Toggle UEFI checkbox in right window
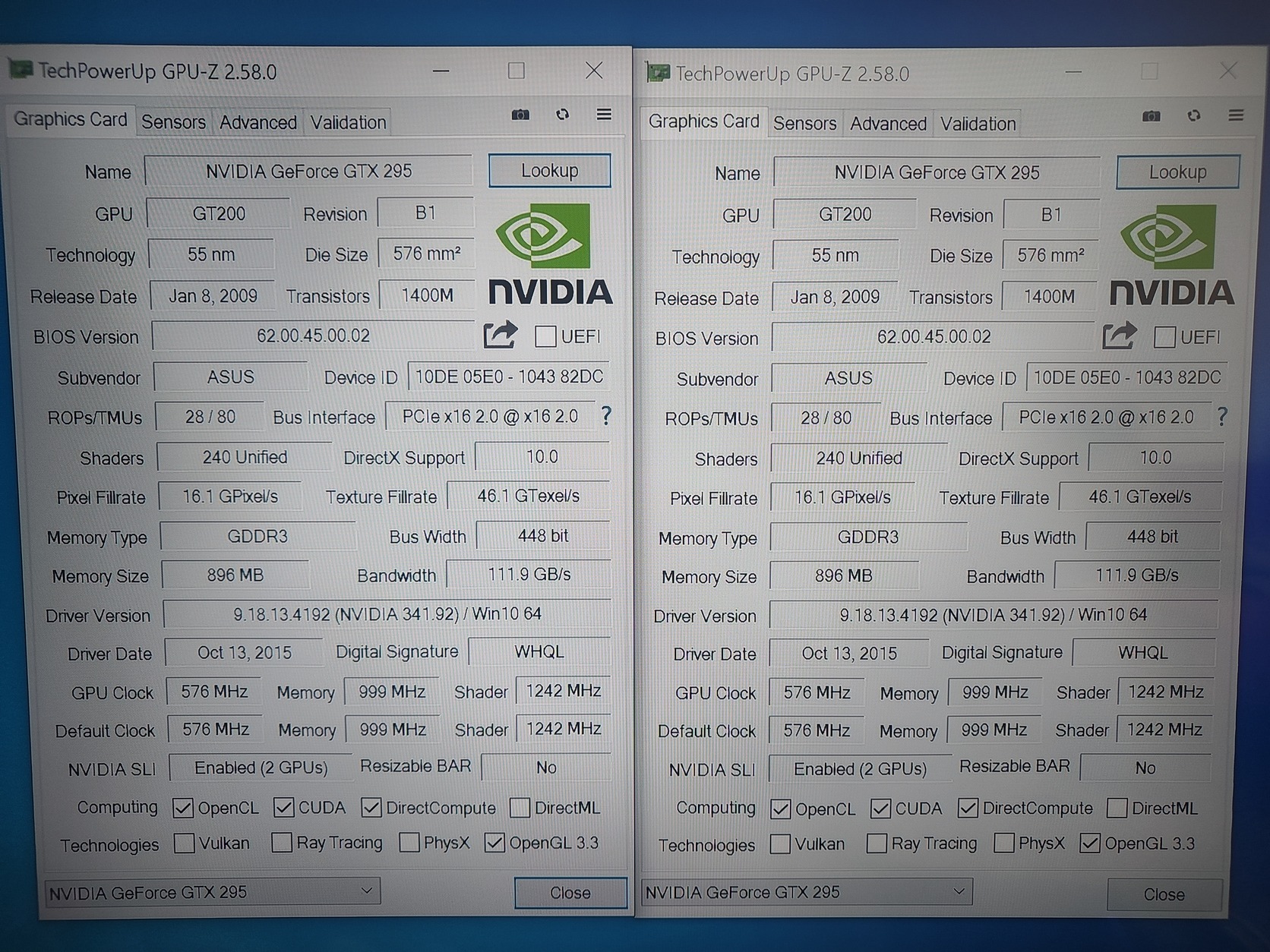1270x952 pixels. [x=1164, y=337]
